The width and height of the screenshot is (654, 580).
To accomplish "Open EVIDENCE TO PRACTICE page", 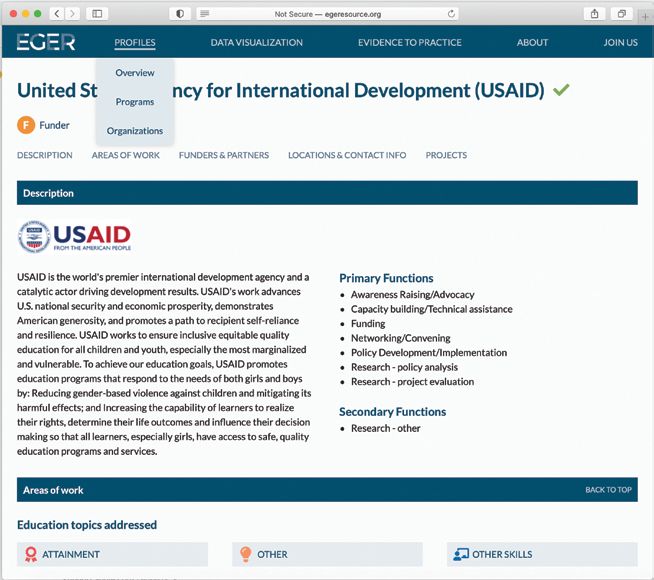I will [410, 43].
